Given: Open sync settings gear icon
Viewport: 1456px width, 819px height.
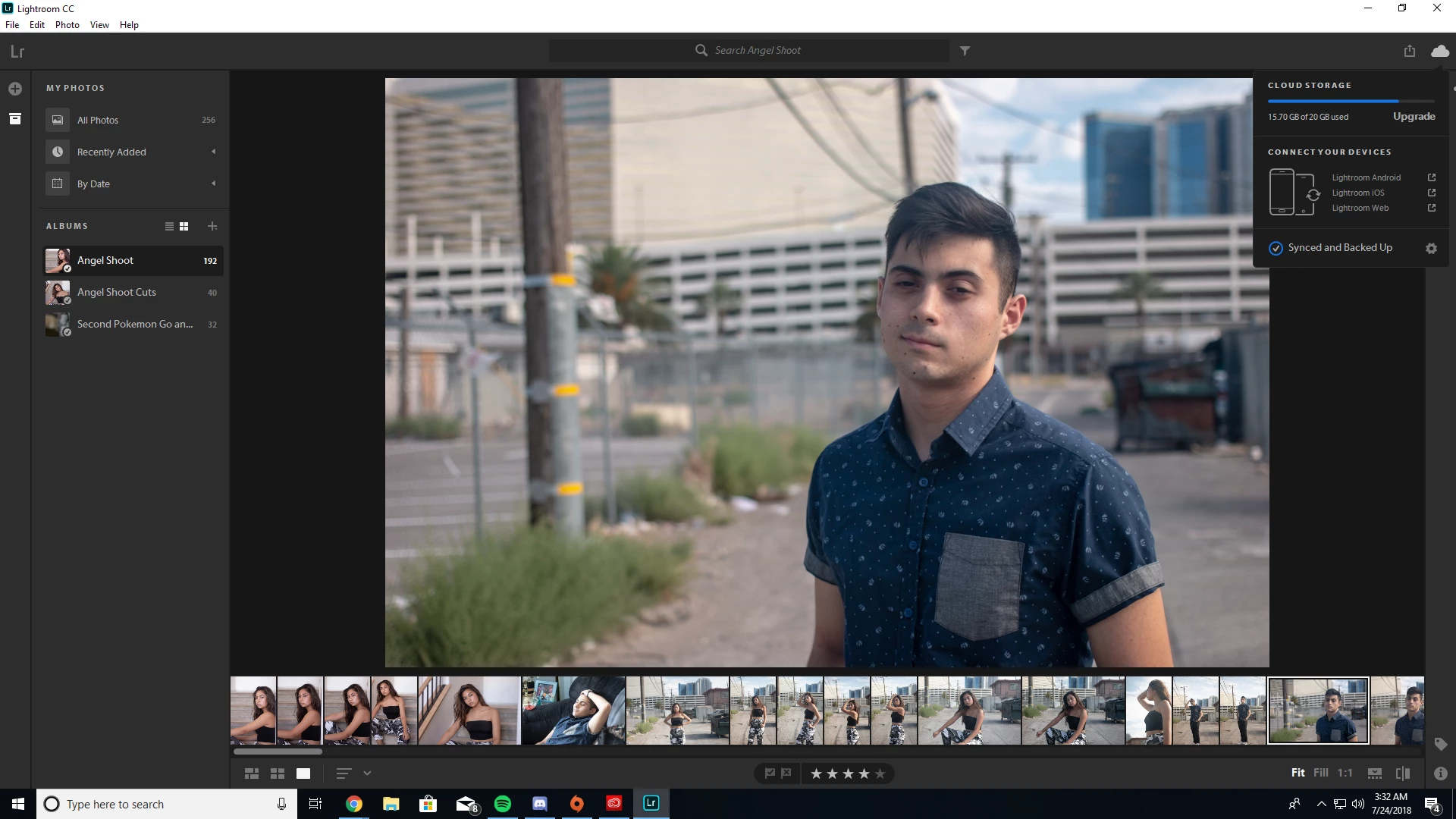Looking at the screenshot, I should click(x=1431, y=248).
